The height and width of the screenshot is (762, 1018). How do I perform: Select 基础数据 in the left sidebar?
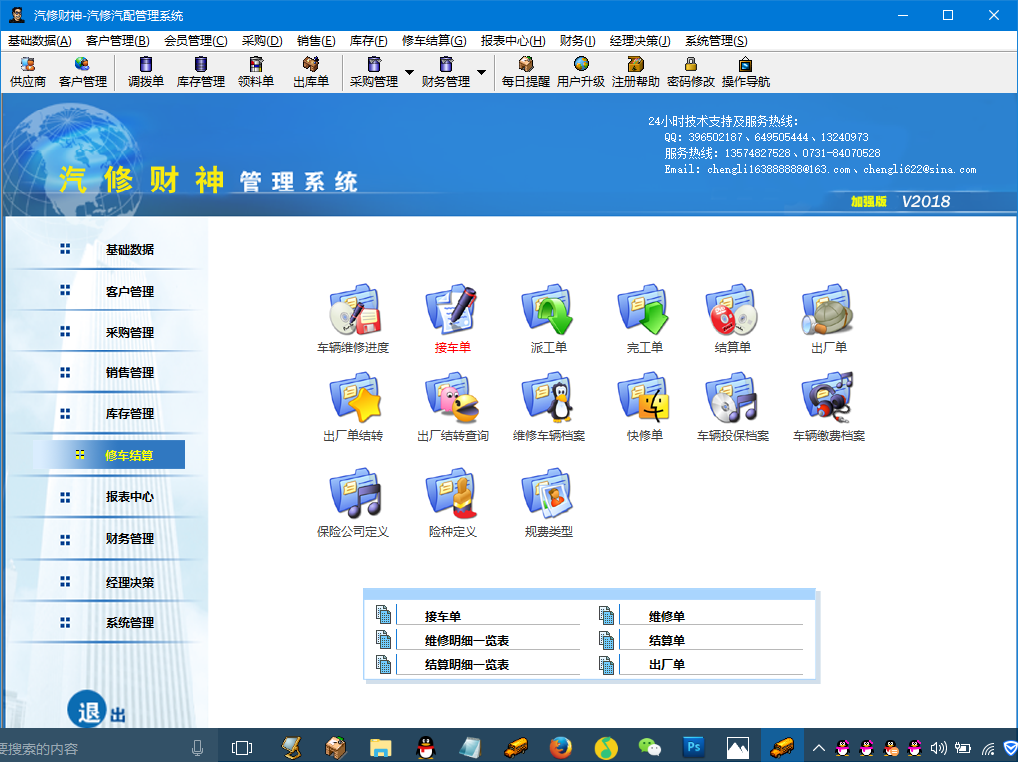click(x=130, y=249)
